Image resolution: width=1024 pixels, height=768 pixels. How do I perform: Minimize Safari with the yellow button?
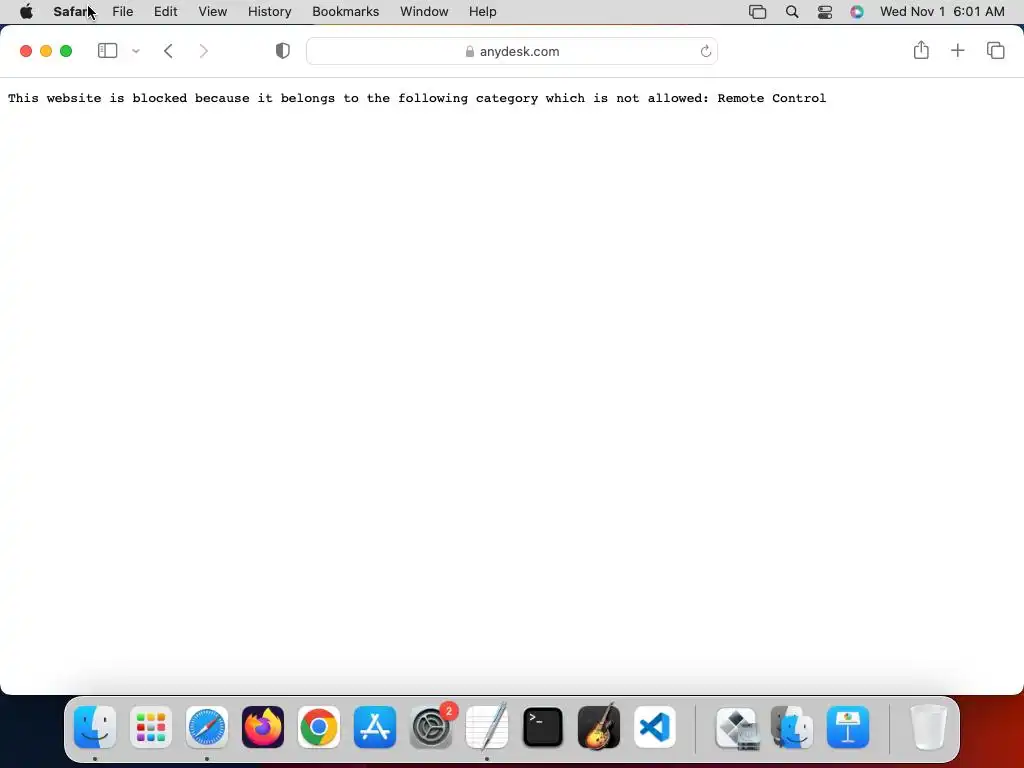[46, 51]
